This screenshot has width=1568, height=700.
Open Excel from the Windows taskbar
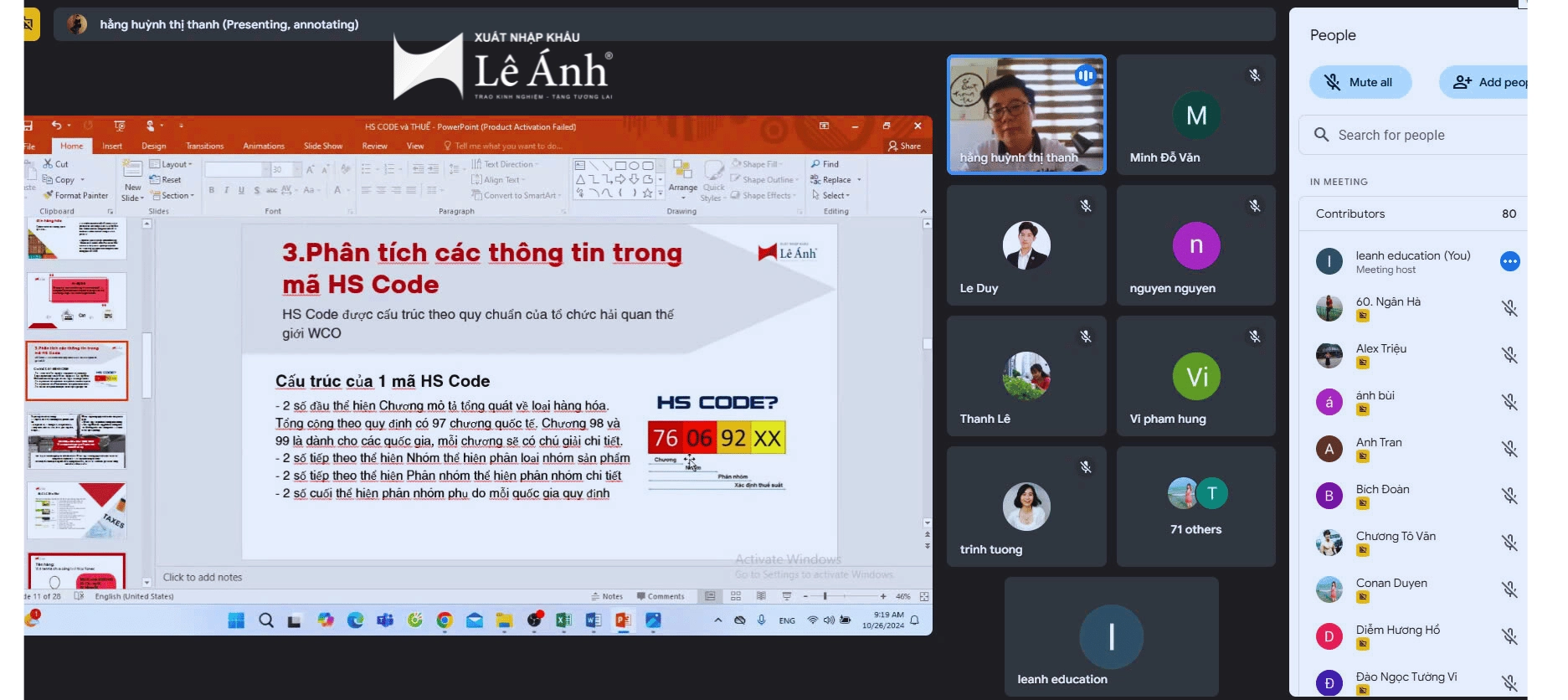563,620
